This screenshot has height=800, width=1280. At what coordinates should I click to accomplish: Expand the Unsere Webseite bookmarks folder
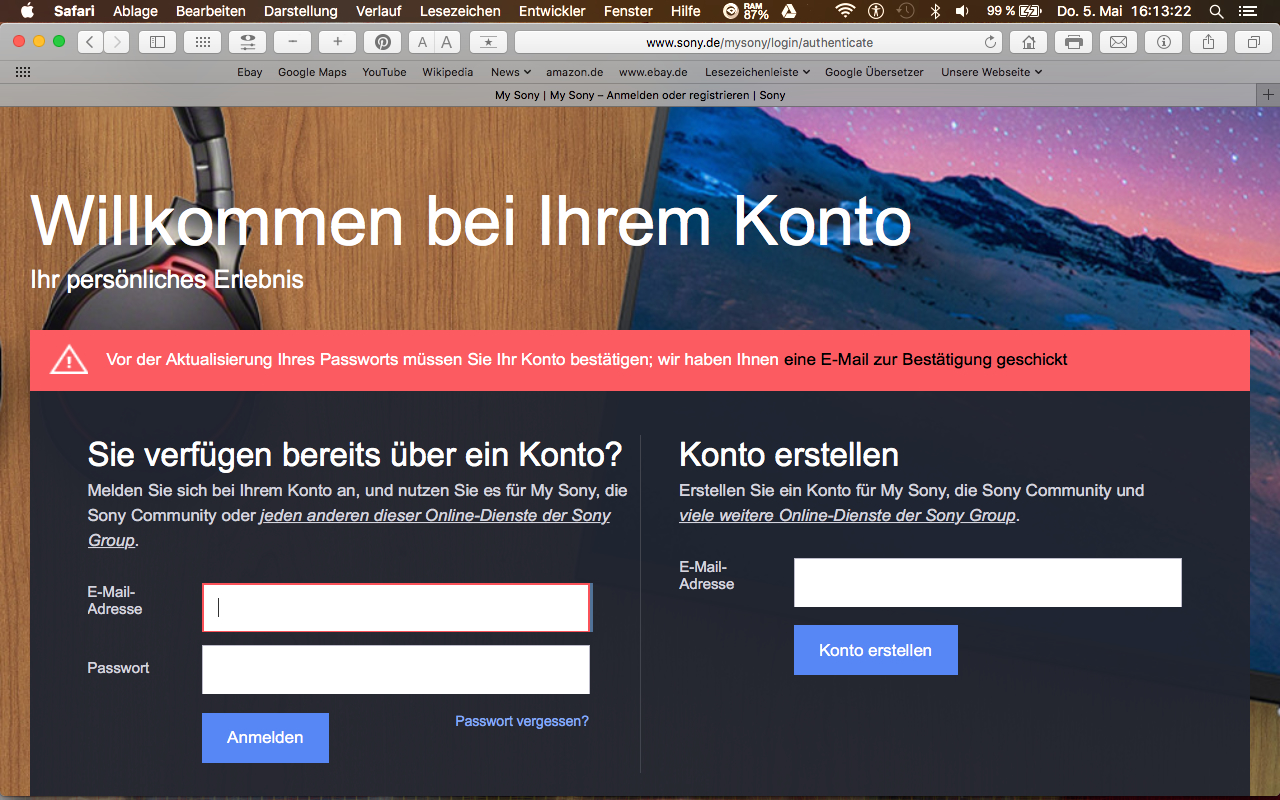[991, 72]
